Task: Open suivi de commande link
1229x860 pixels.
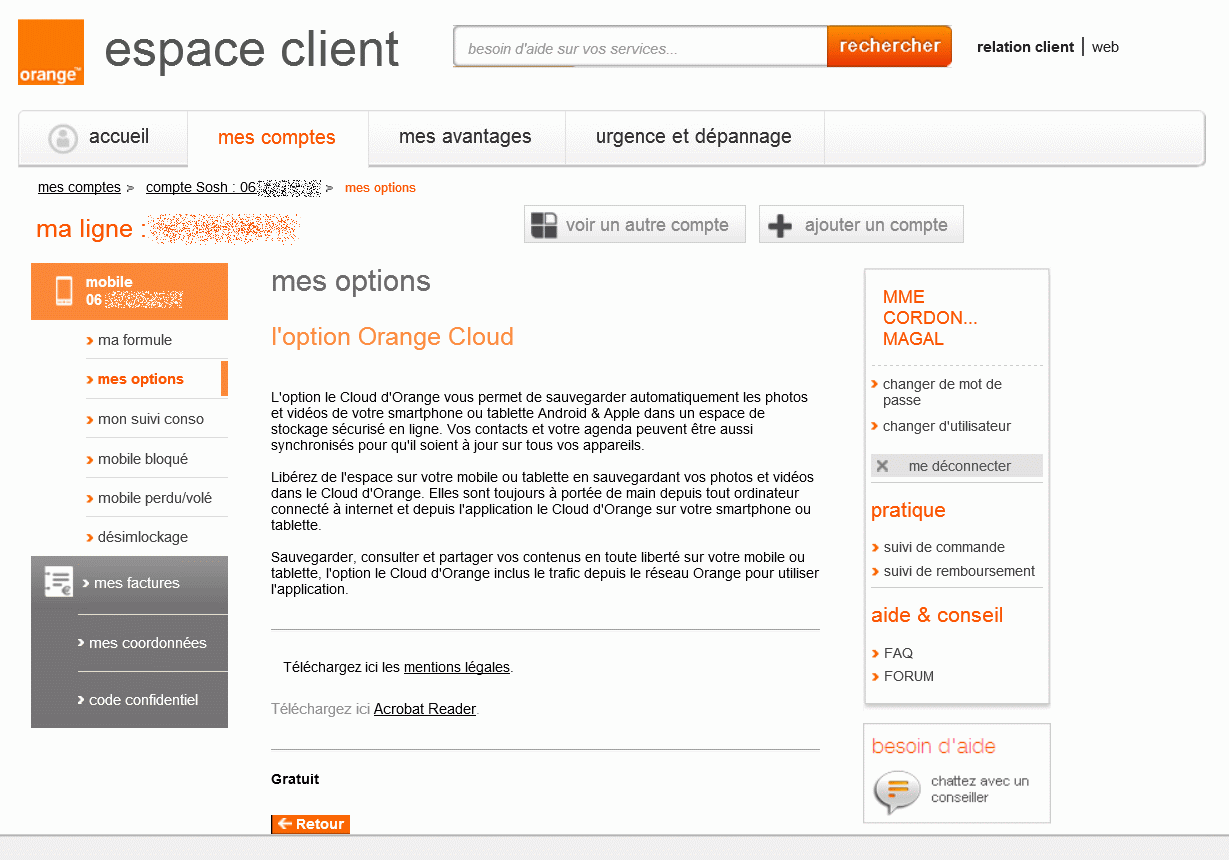Action: pos(944,547)
